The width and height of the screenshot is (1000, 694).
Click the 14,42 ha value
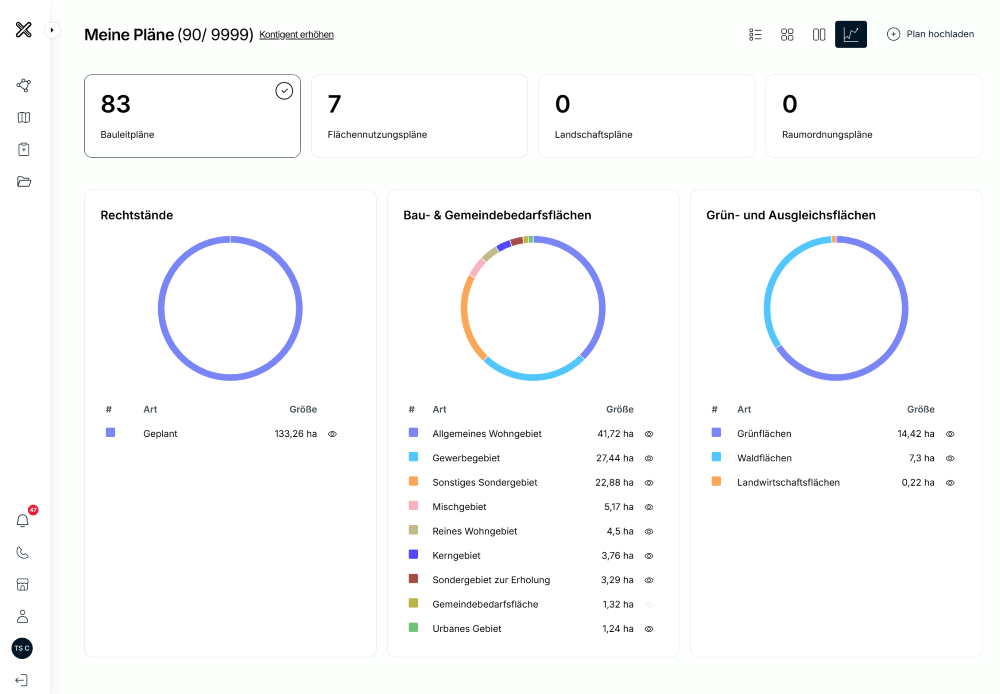tap(916, 434)
